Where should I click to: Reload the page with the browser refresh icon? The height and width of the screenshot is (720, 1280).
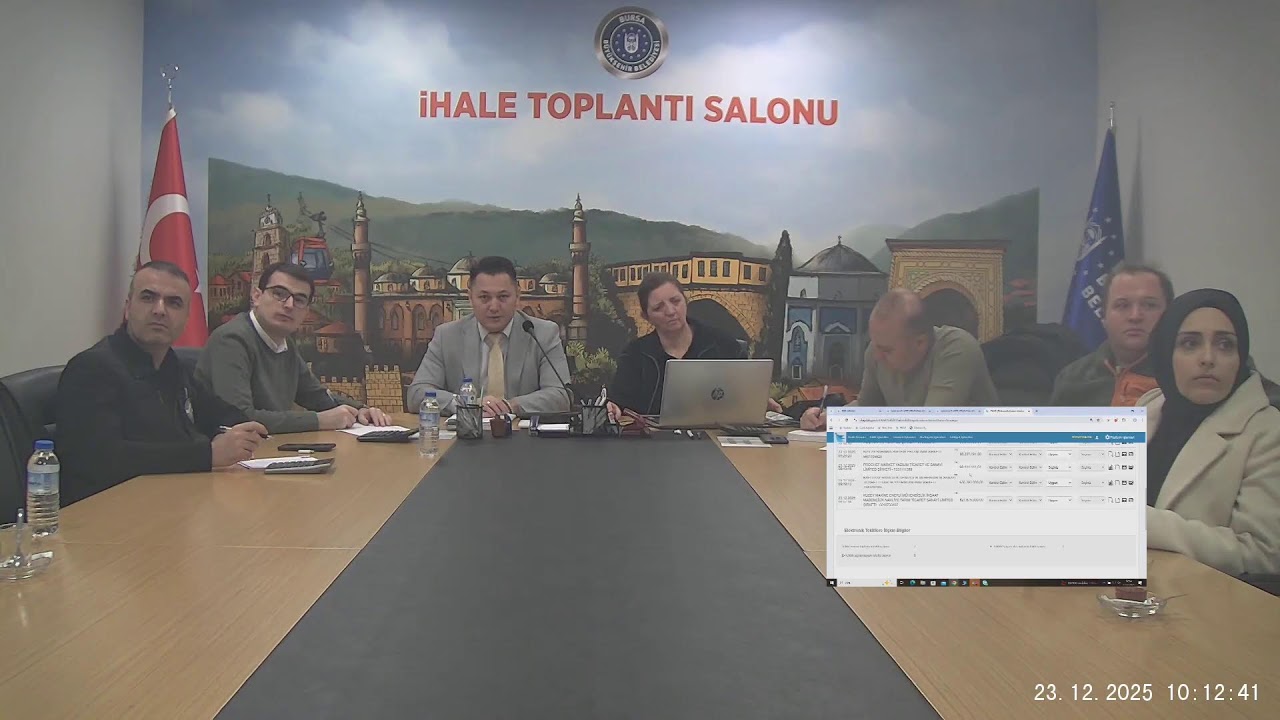coord(846,420)
